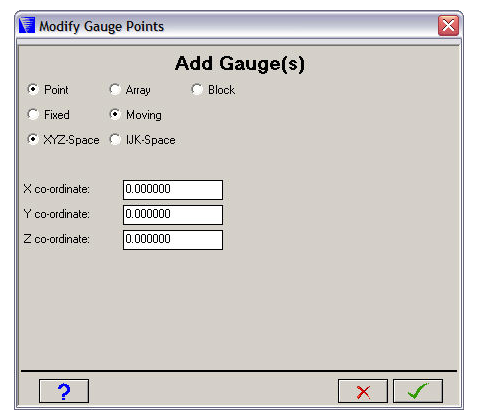Viewport: 479px width, 420px height.
Task: Click the Z co-ordinate label
Action: [x=56, y=239]
